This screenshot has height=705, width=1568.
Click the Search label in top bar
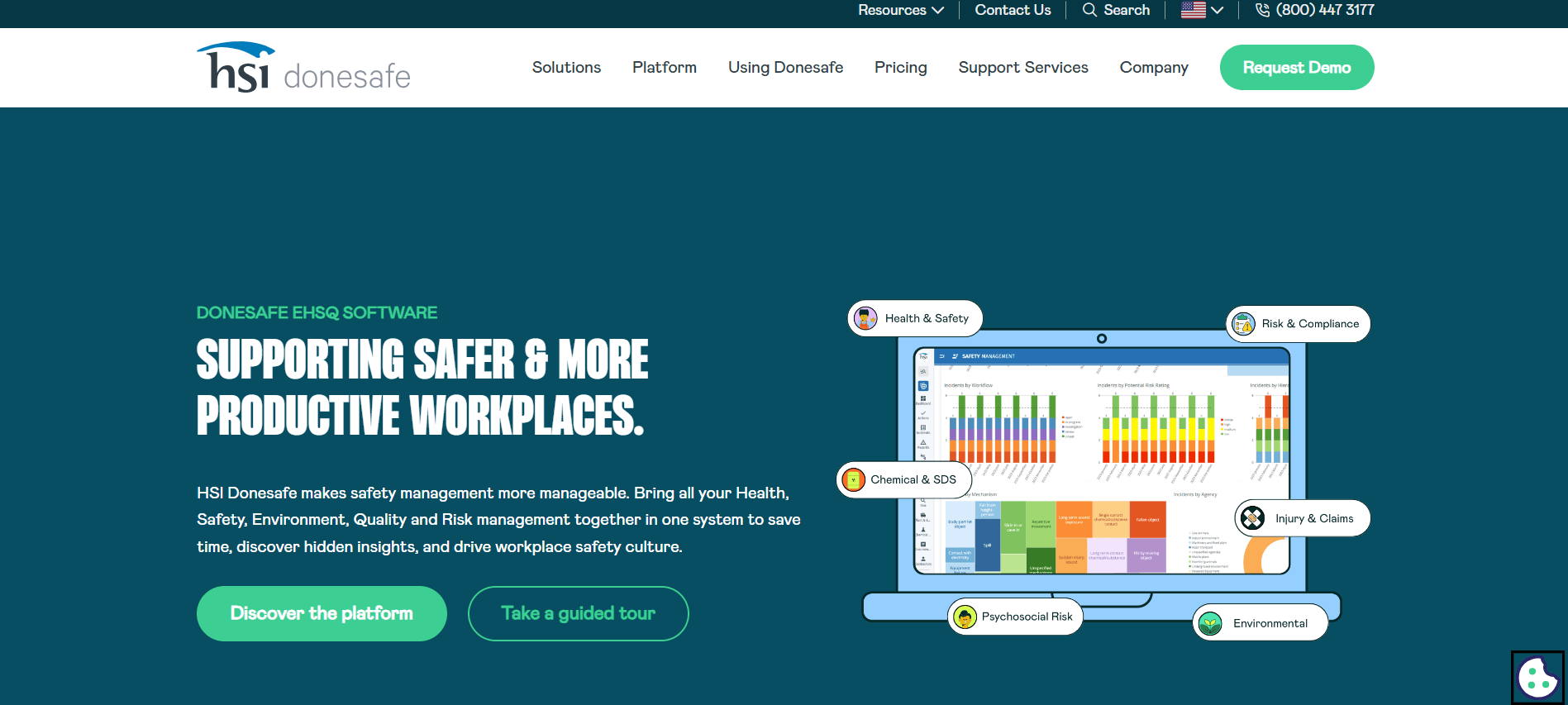1127,10
